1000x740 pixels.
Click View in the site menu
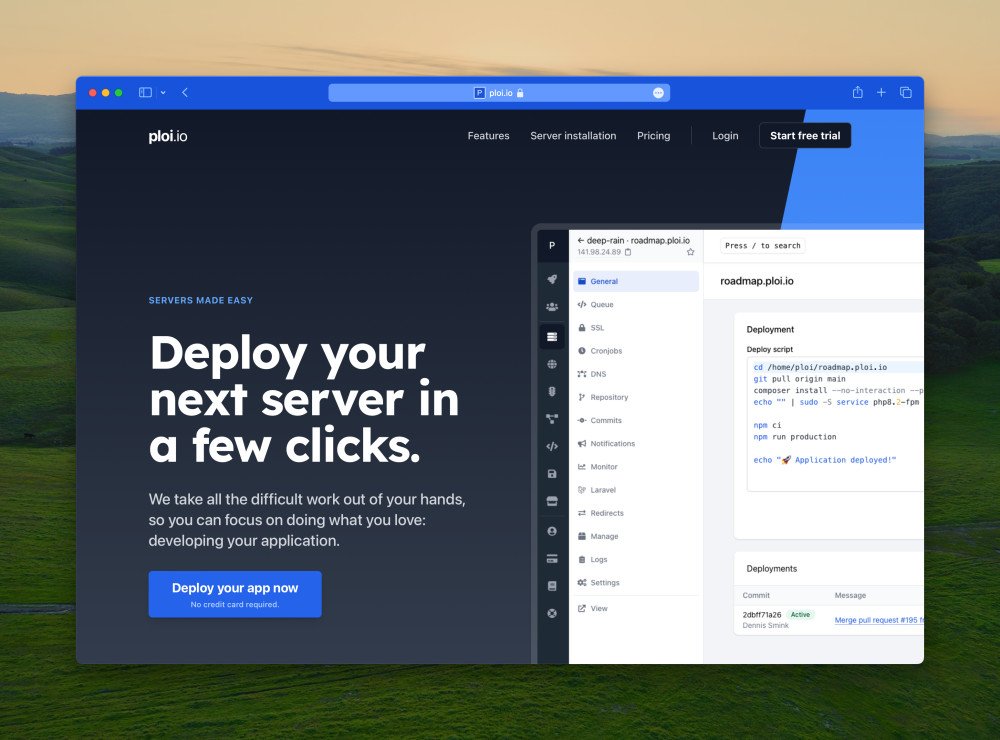tap(636, 609)
